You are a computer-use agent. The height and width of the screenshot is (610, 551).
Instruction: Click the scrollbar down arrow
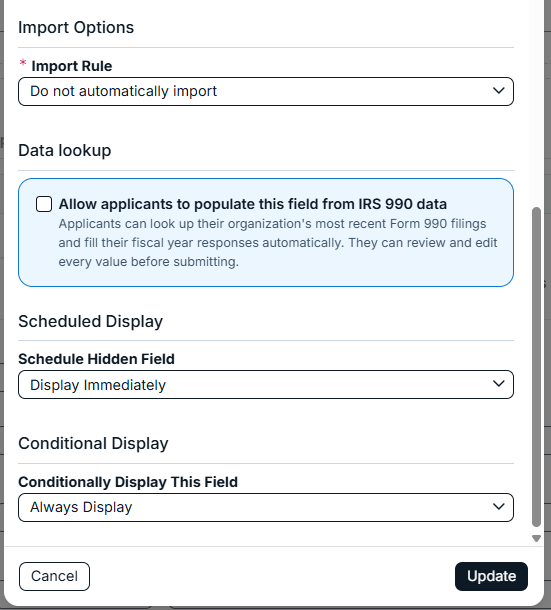point(537,538)
